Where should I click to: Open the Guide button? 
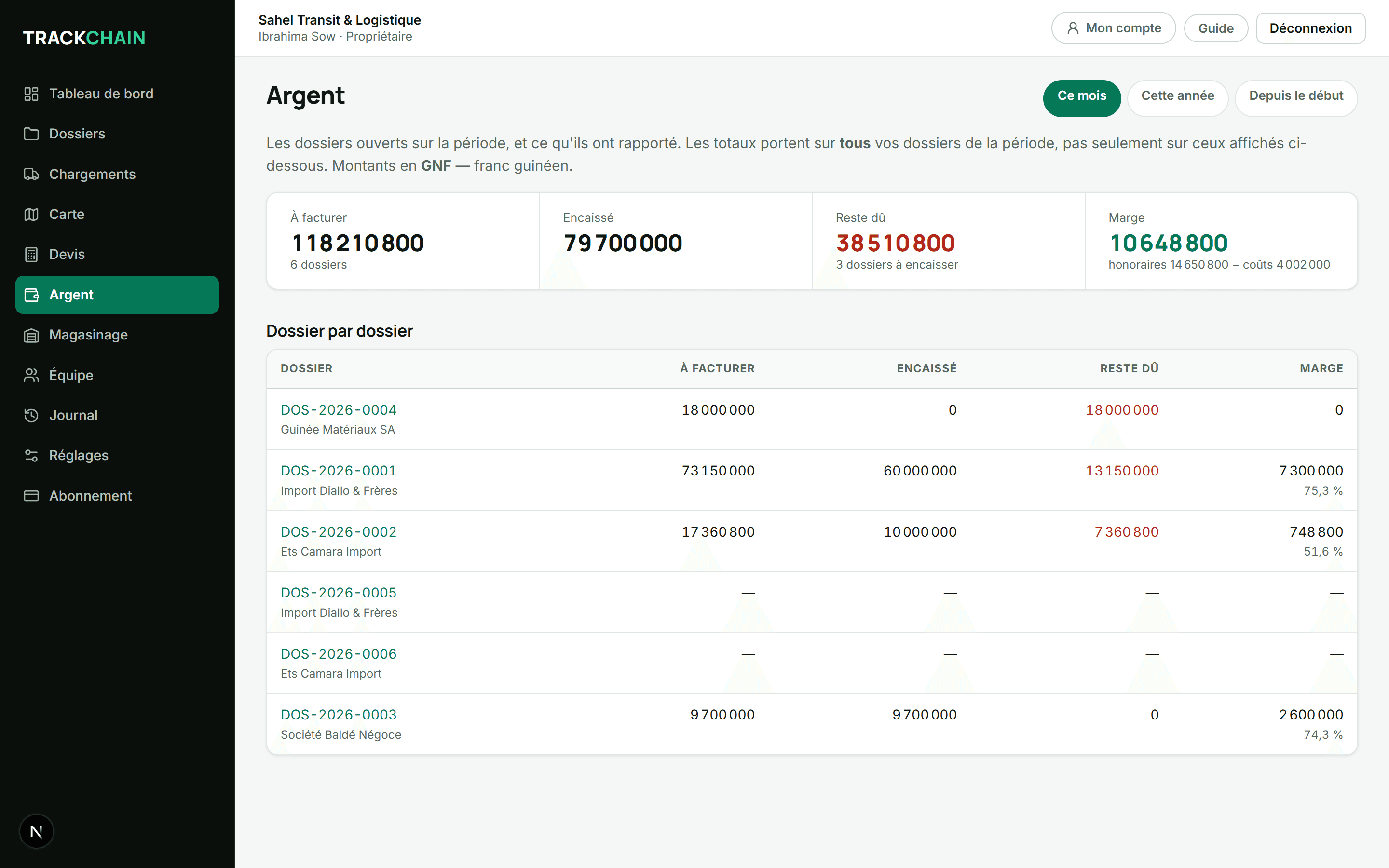click(1216, 28)
